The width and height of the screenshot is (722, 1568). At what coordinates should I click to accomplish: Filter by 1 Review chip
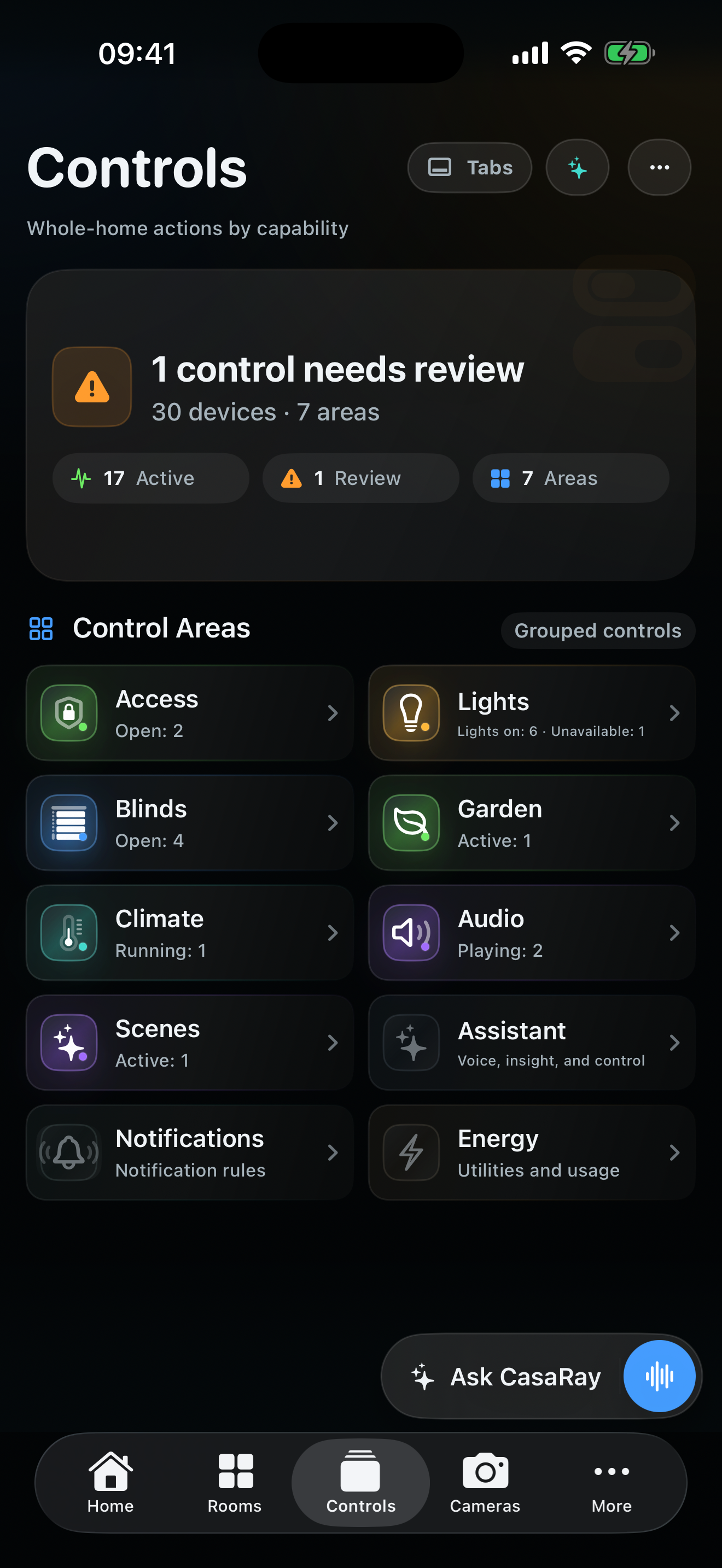pos(360,478)
